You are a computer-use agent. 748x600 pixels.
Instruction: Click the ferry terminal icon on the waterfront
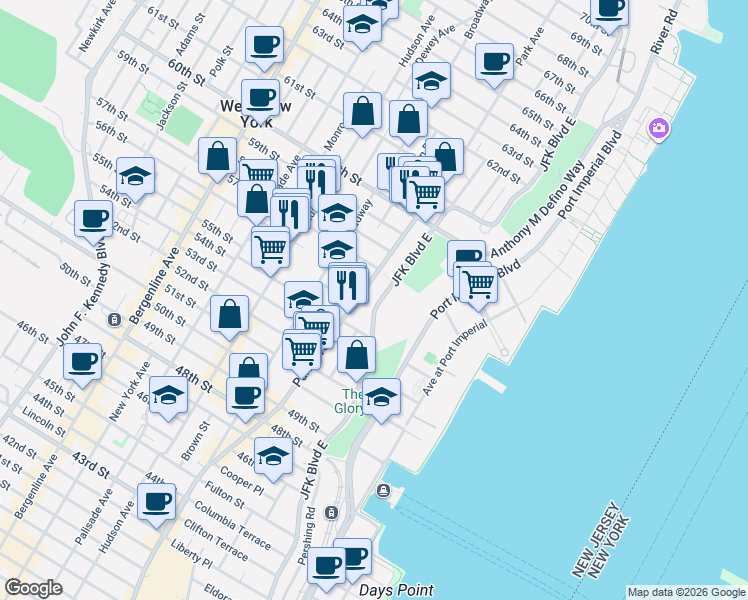[384, 490]
